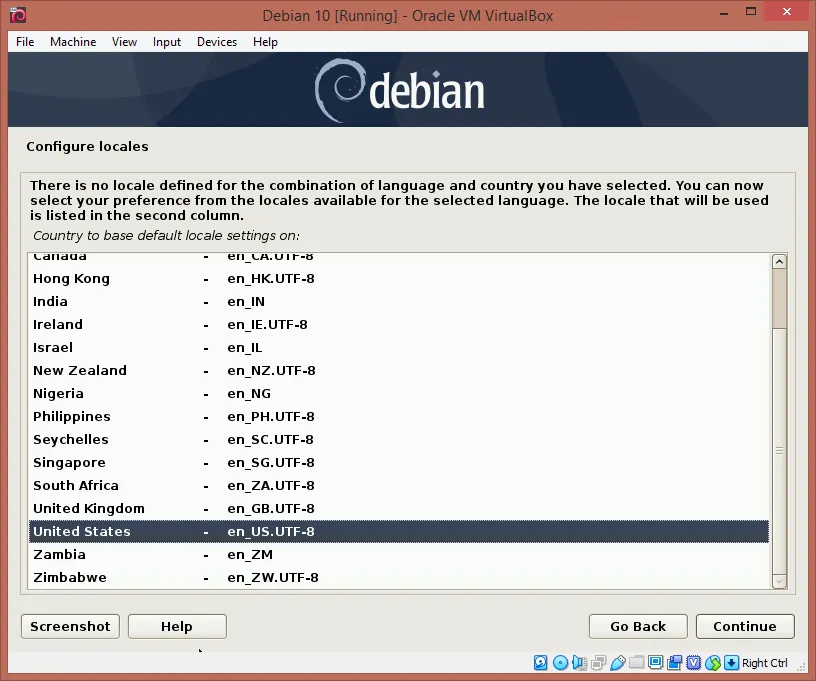Select India en_IN locale row
The height and width of the screenshot is (681, 816).
point(399,302)
